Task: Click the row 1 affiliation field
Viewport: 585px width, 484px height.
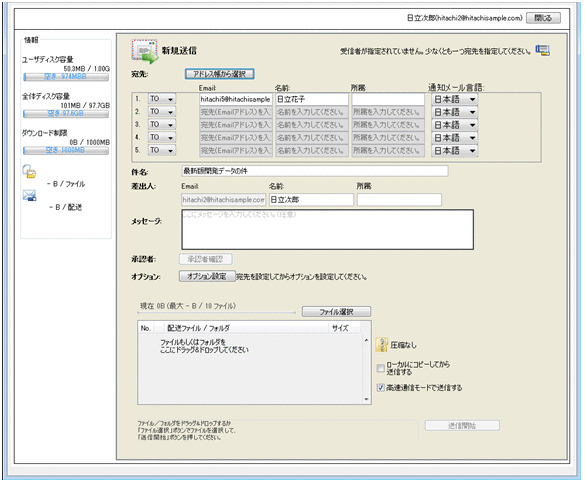Action: click(388, 99)
